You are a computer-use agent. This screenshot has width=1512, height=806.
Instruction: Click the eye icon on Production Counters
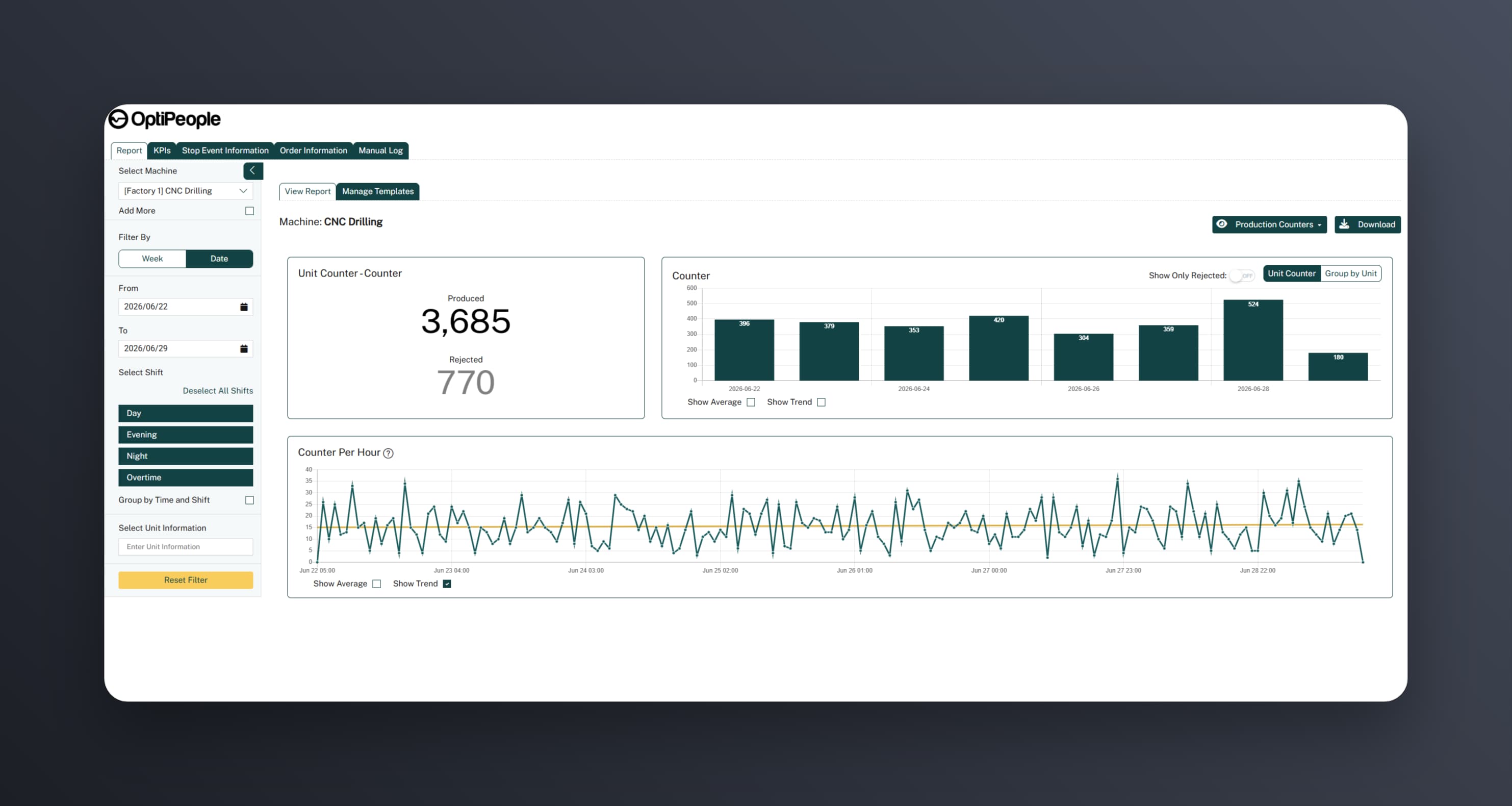click(1221, 224)
